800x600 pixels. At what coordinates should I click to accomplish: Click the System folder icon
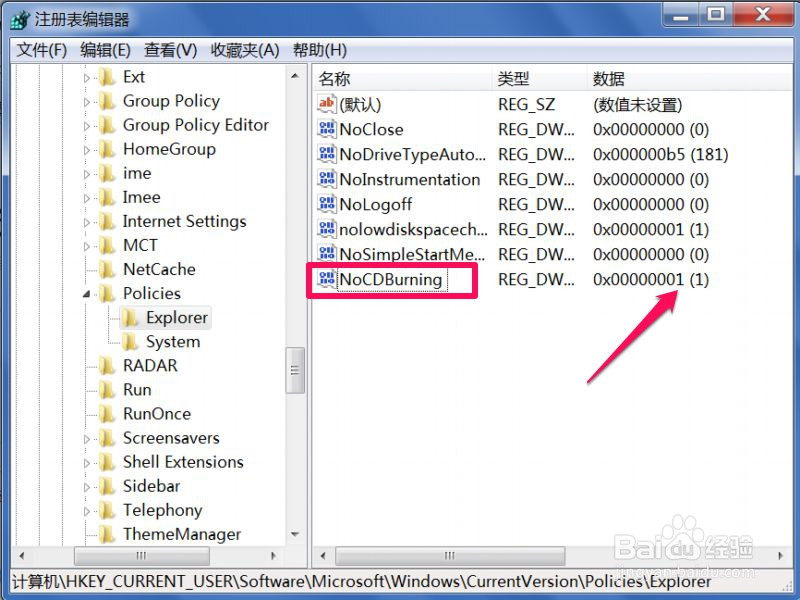tap(130, 342)
